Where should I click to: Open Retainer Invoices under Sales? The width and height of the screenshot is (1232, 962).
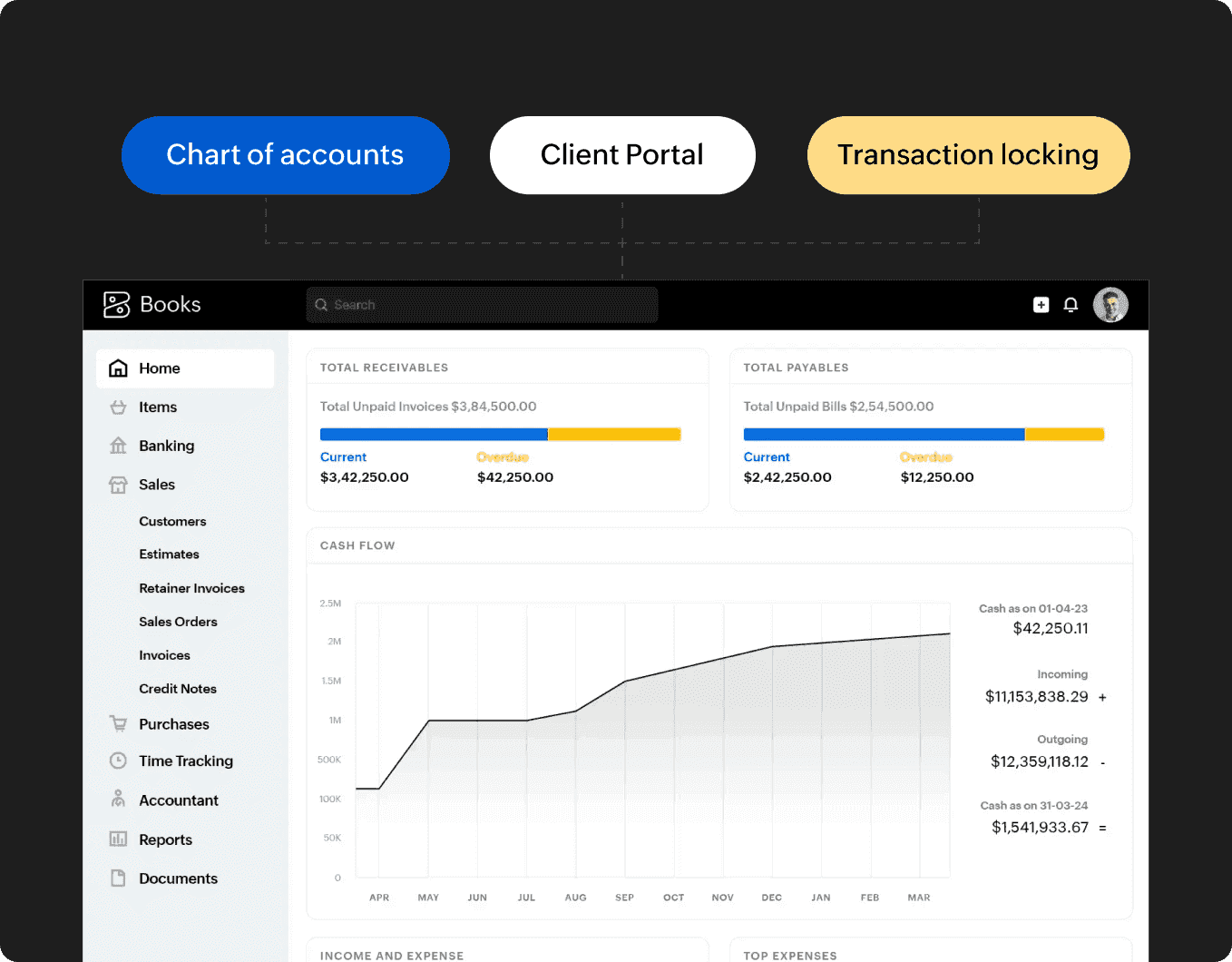[191, 588]
